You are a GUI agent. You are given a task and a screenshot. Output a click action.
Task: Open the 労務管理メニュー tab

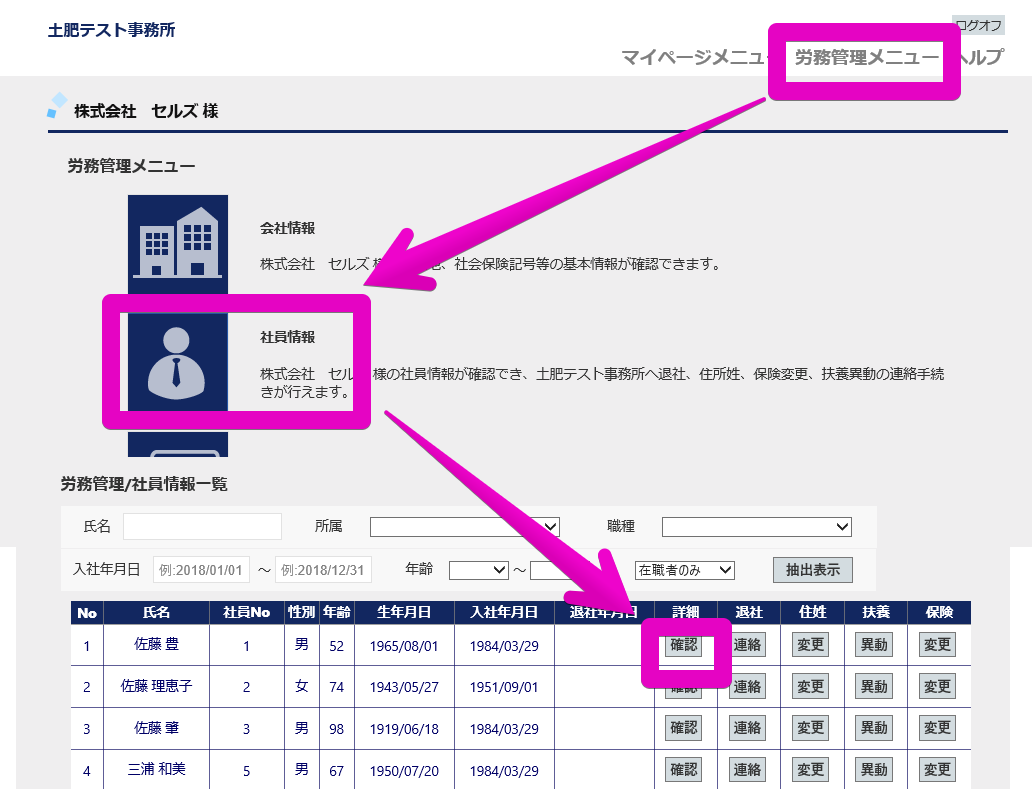pos(866,58)
